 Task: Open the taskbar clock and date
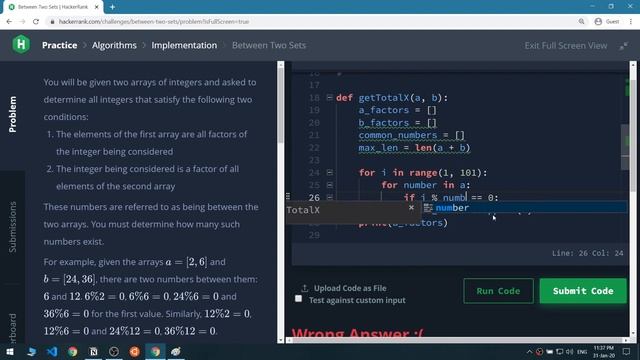(604, 352)
